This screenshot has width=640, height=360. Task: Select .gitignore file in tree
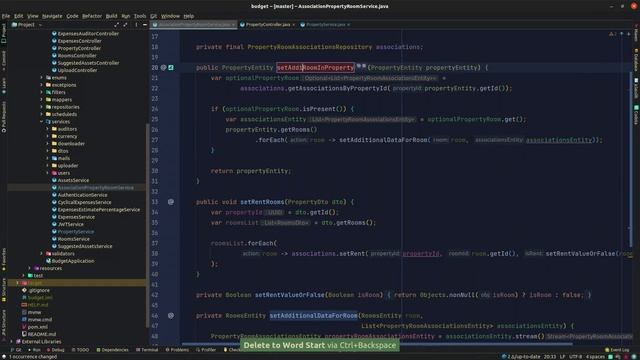click(x=36, y=290)
